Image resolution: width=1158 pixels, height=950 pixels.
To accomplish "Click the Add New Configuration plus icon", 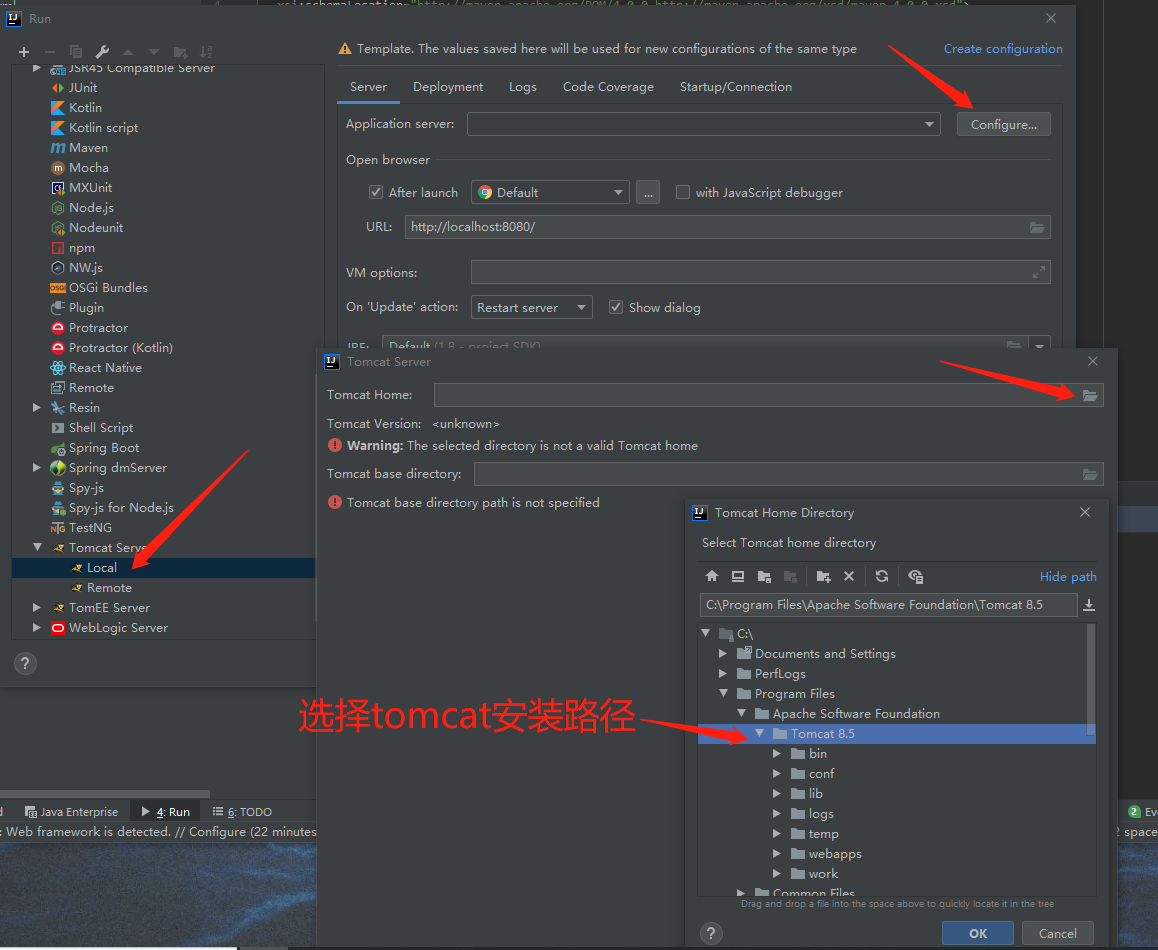I will click(x=24, y=52).
